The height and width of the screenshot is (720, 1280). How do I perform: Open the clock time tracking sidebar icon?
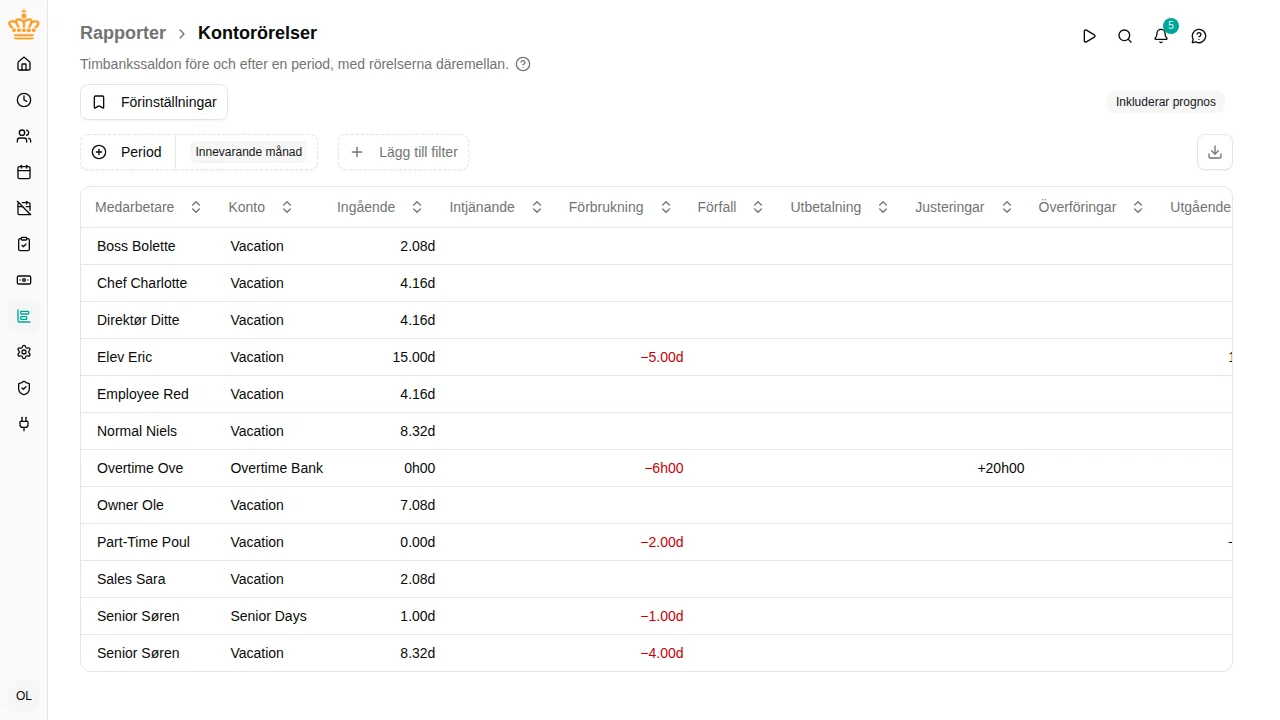click(x=24, y=100)
